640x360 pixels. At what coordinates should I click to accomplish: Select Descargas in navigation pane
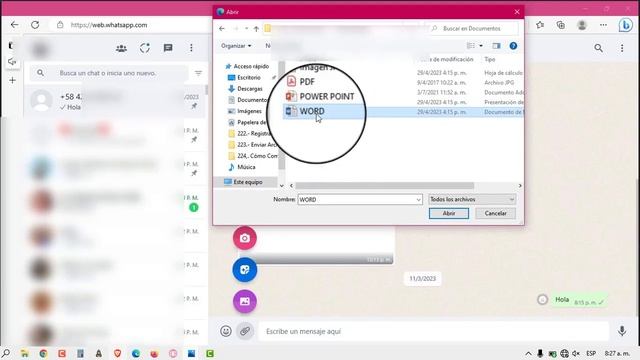[249, 89]
